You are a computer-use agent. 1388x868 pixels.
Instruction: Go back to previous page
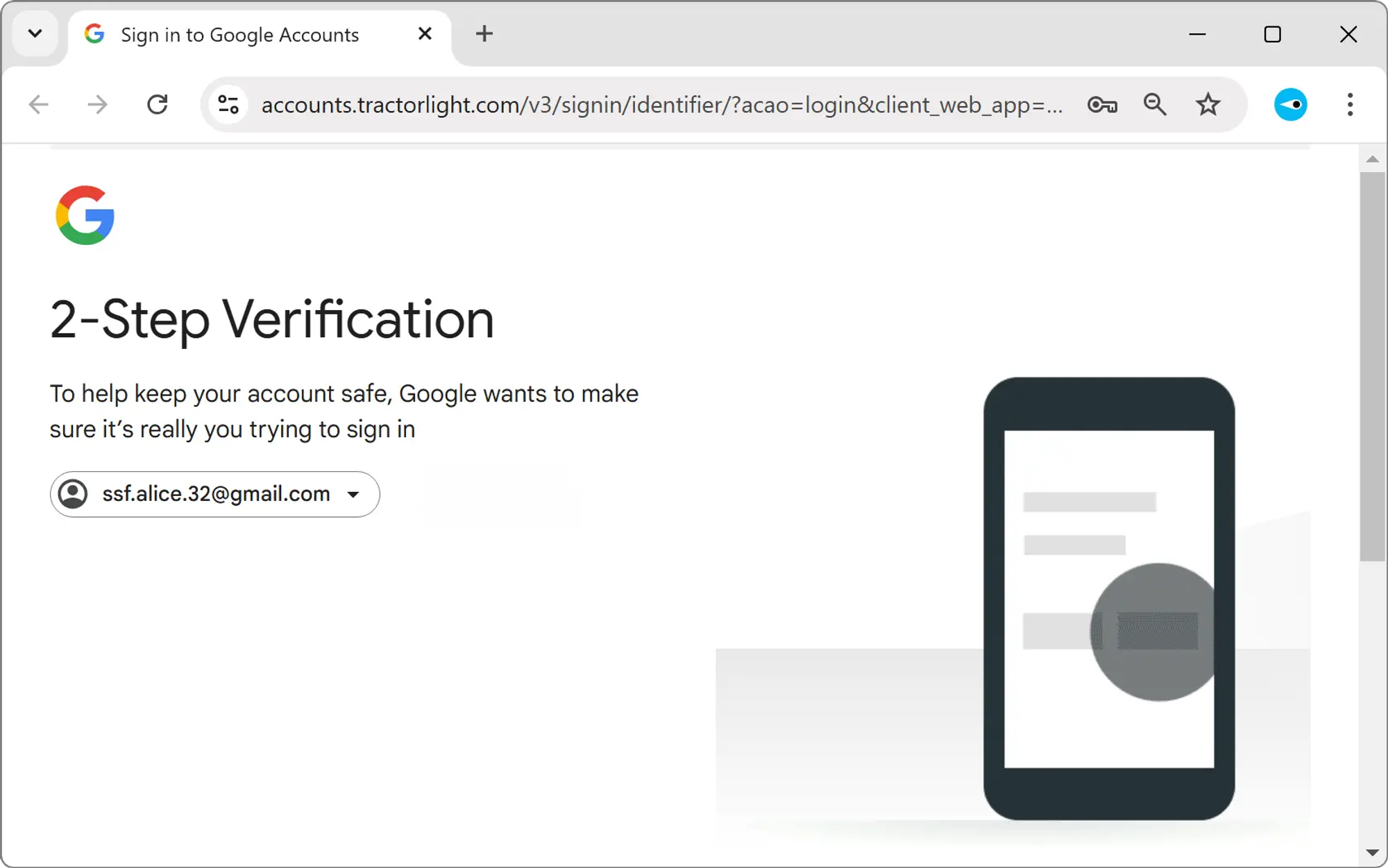click(39, 105)
